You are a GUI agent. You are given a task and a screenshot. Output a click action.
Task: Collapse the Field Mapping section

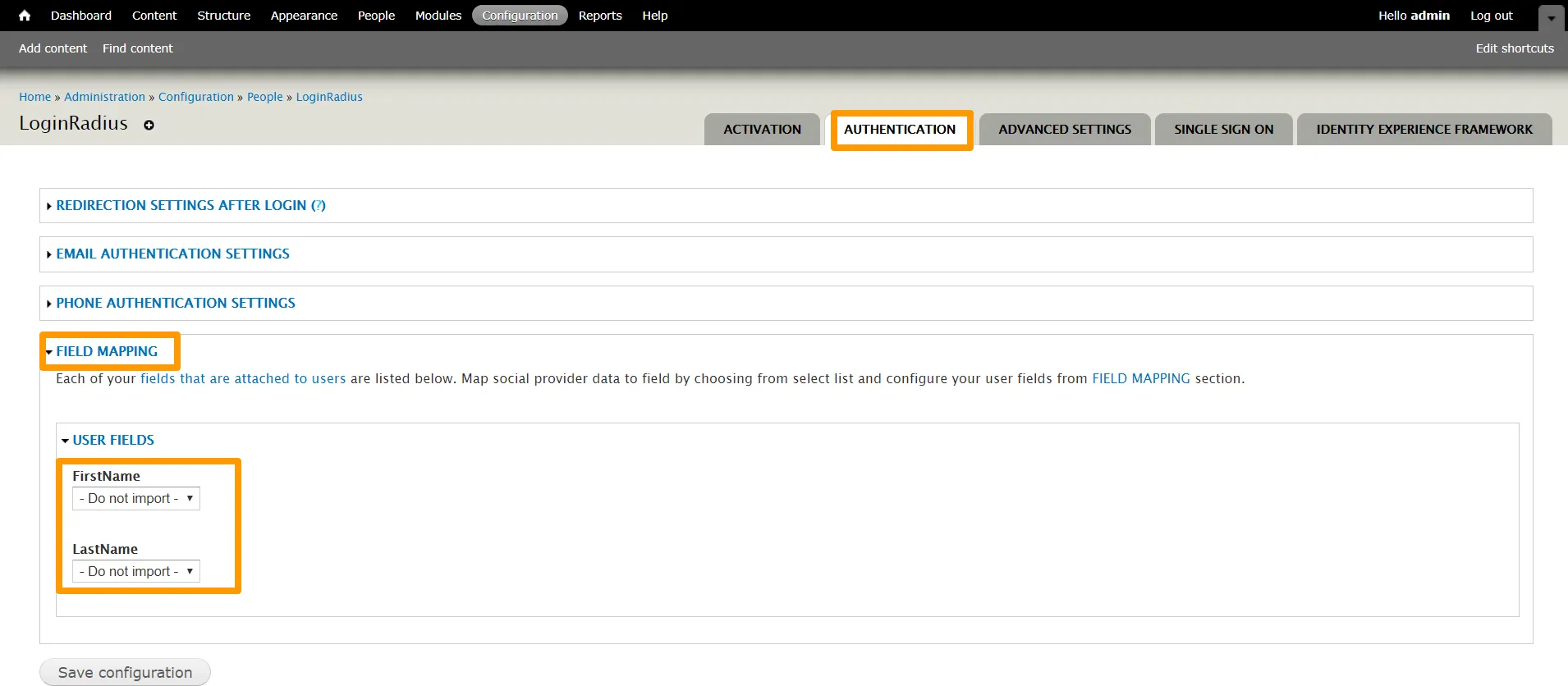point(107,351)
